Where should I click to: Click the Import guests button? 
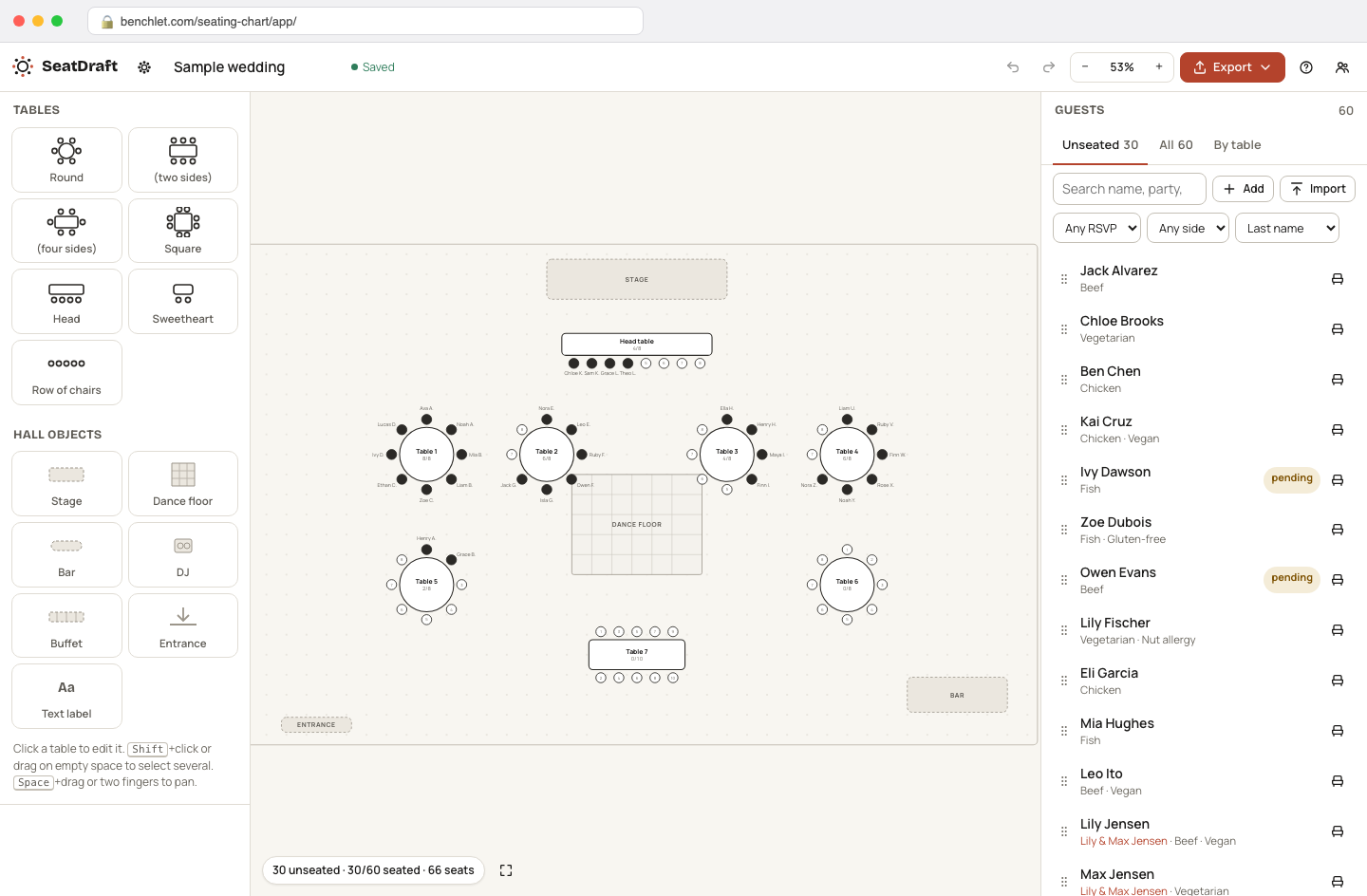(1318, 189)
